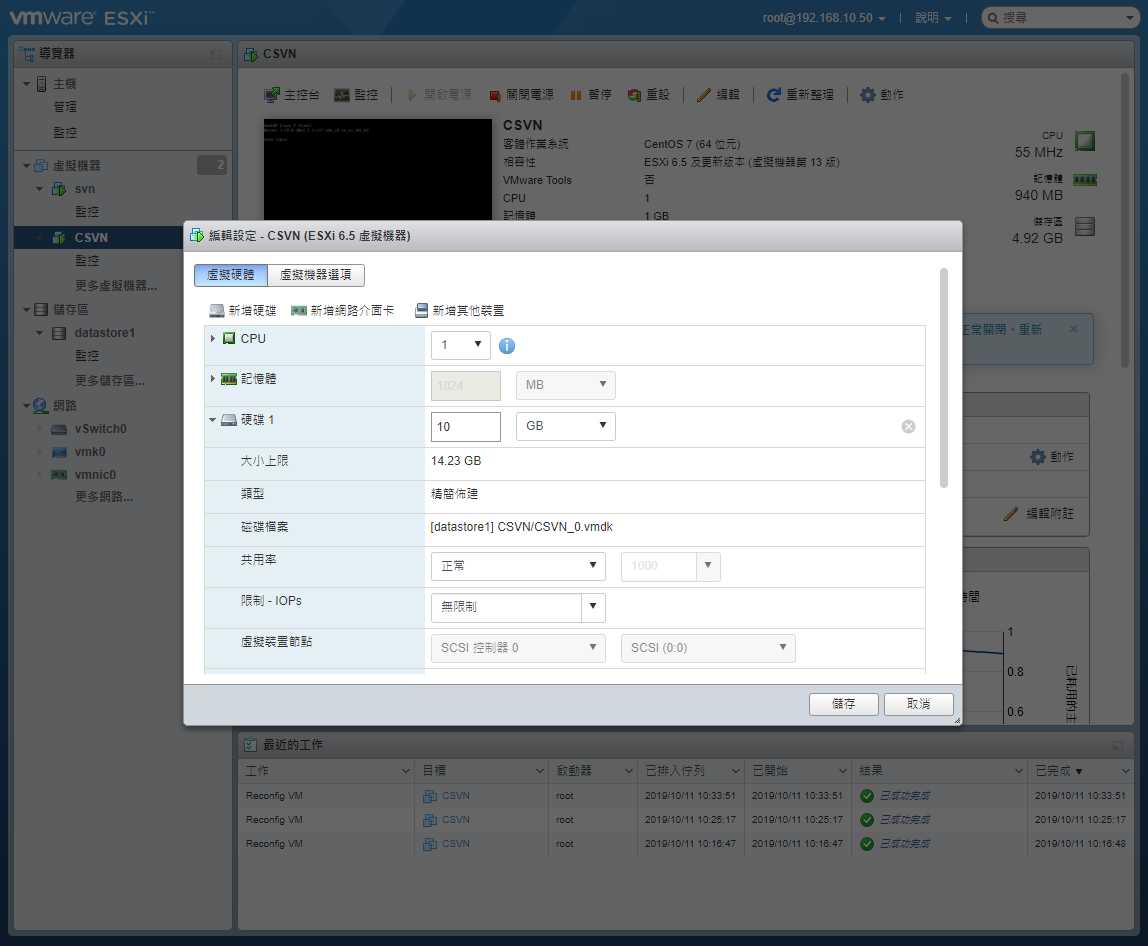Click the refresh (重新整理) icon
The width and height of the screenshot is (1148, 946).
[773, 95]
